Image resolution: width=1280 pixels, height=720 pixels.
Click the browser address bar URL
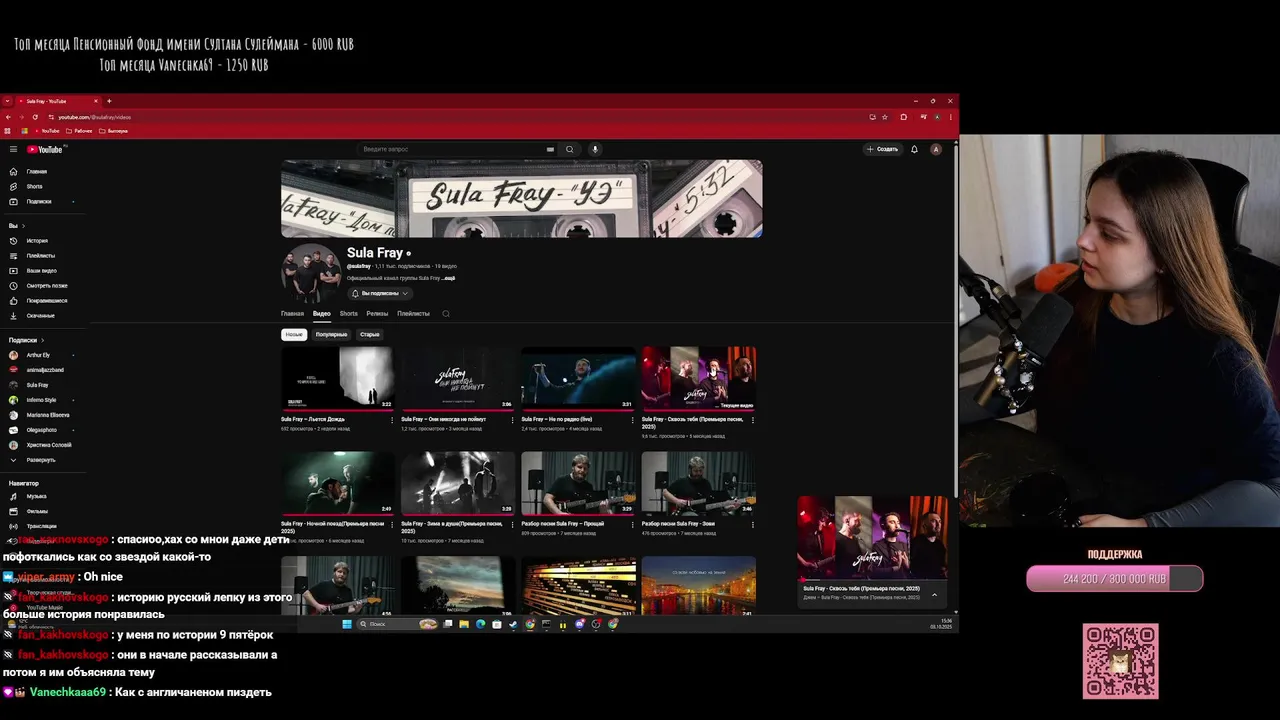coord(95,117)
